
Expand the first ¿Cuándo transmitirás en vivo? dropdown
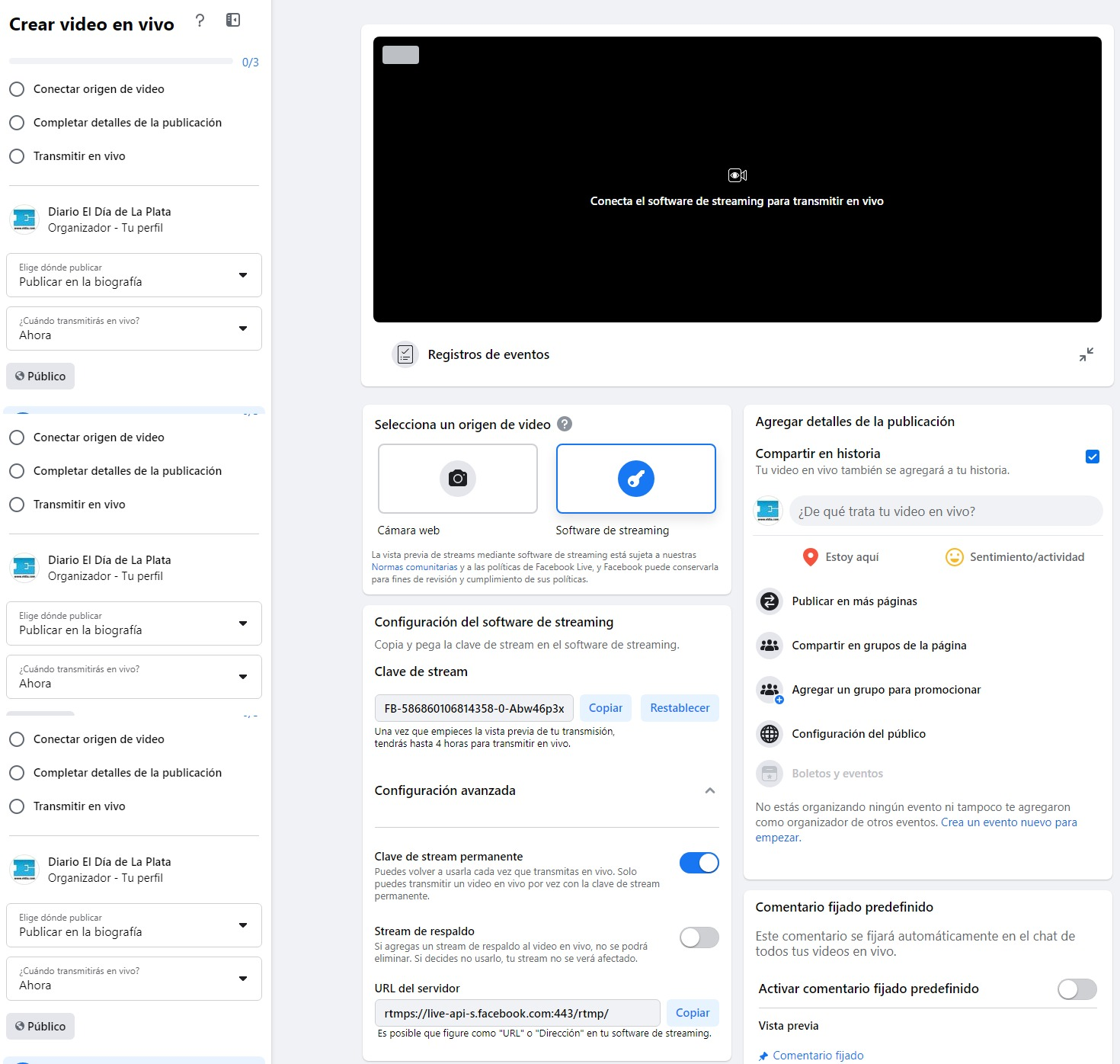click(x=134, y=328)
